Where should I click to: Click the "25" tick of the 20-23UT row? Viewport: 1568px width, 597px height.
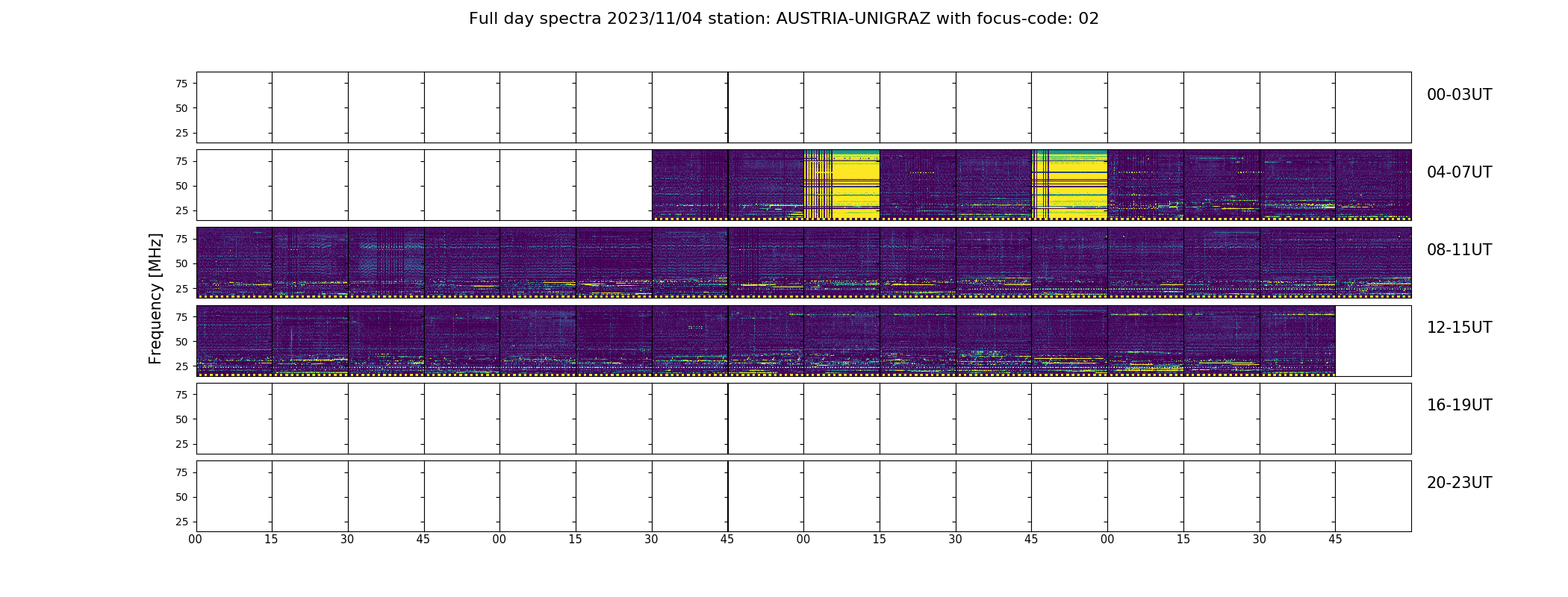coord(181,522)
